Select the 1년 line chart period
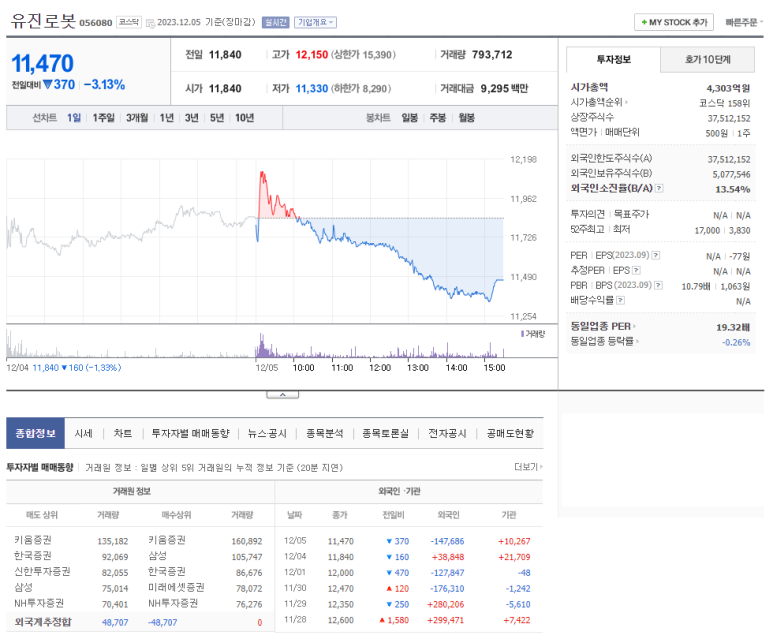 (167, 118)
